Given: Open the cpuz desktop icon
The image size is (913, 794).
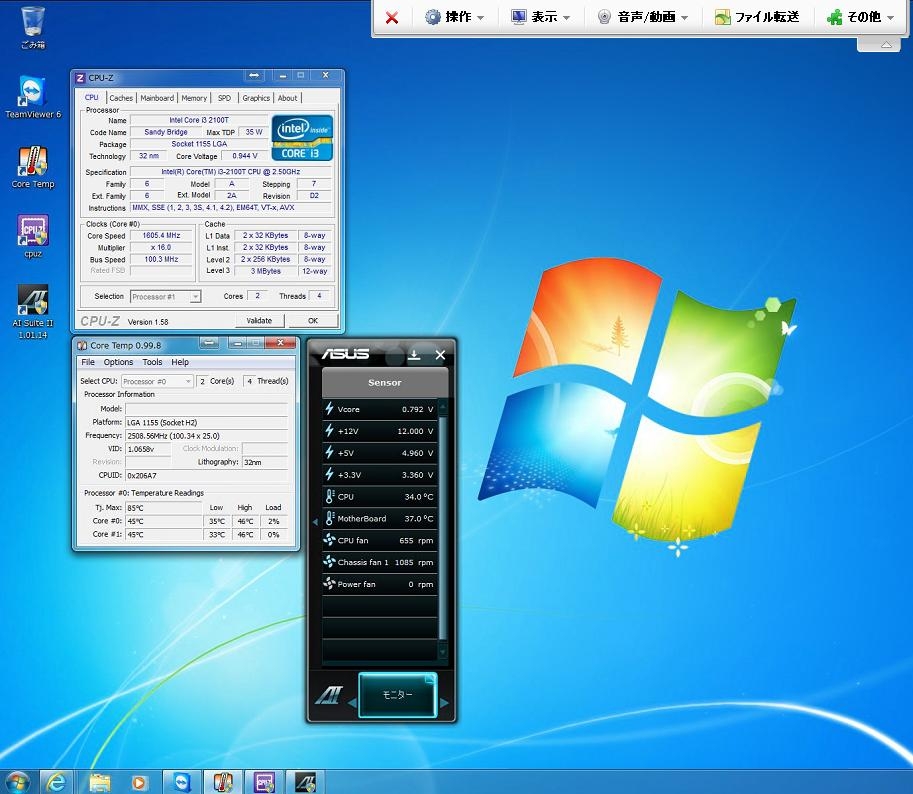Looking at the screenshot, I should (33, 233).
